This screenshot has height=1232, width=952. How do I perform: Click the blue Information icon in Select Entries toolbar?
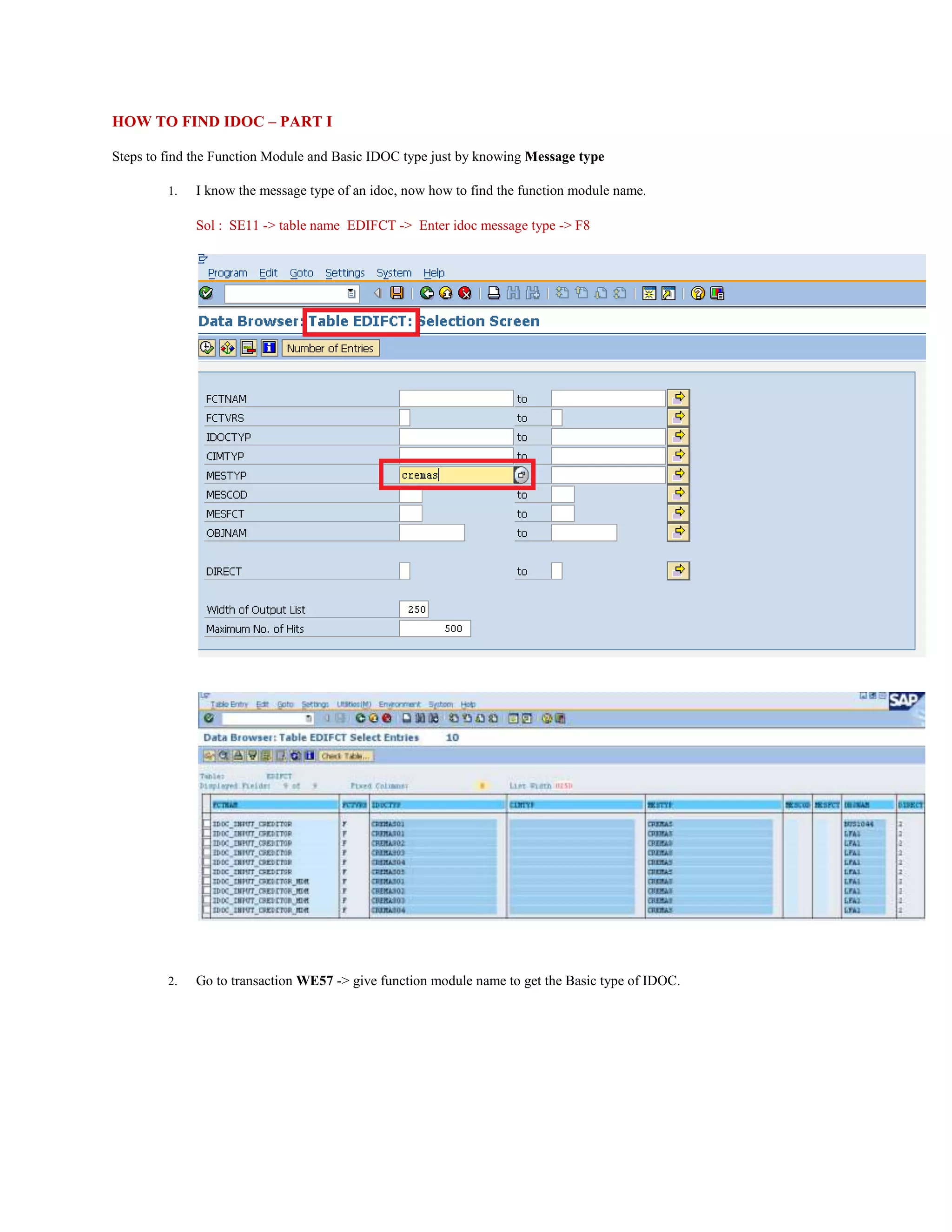[310, 755]
